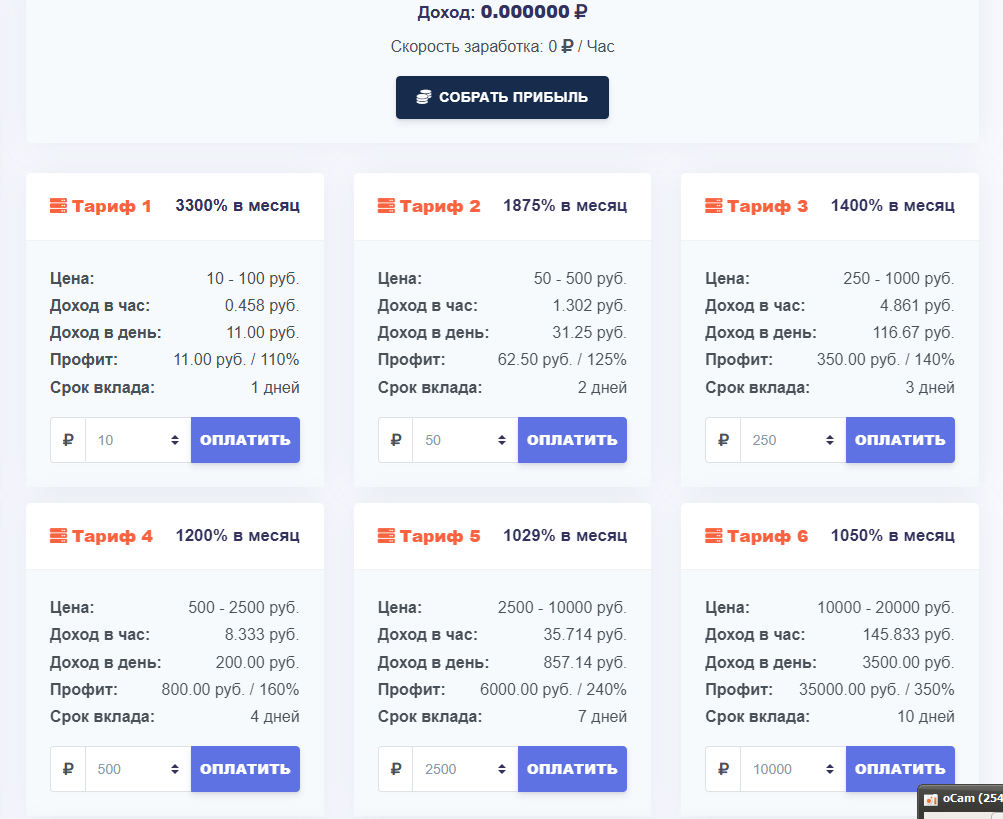The width and height of the screenshot is (1003, 819).
Task: Click the server icon beside Тариф 3
Action: [x=713, y=206]
